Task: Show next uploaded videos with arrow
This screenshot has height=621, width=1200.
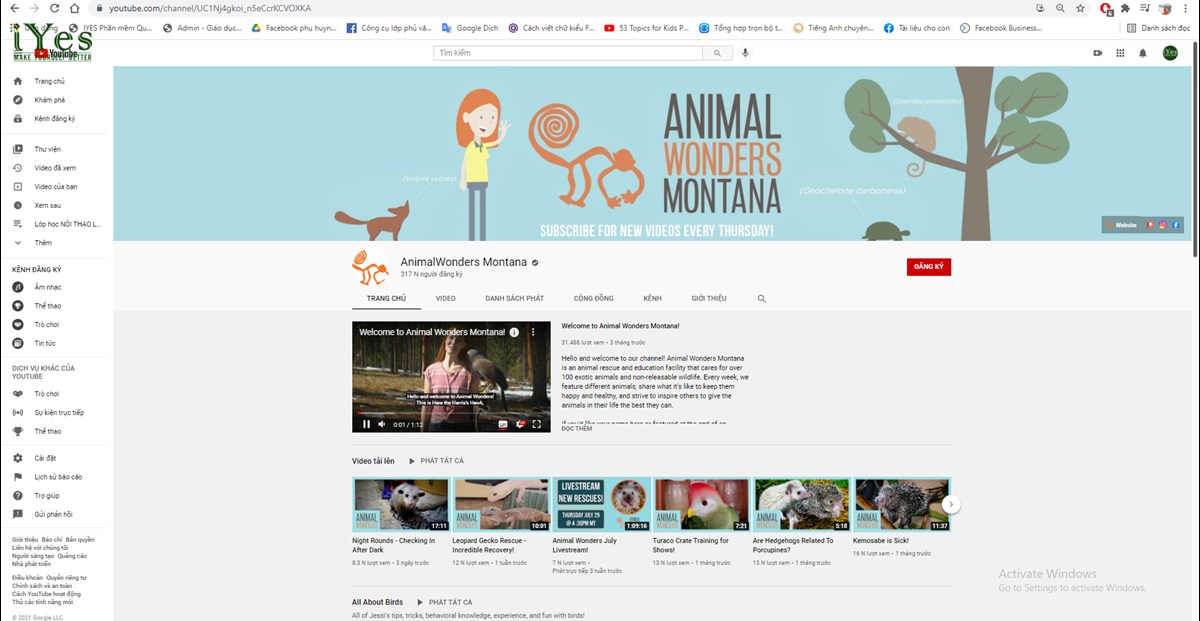Action: coord(952,505)
